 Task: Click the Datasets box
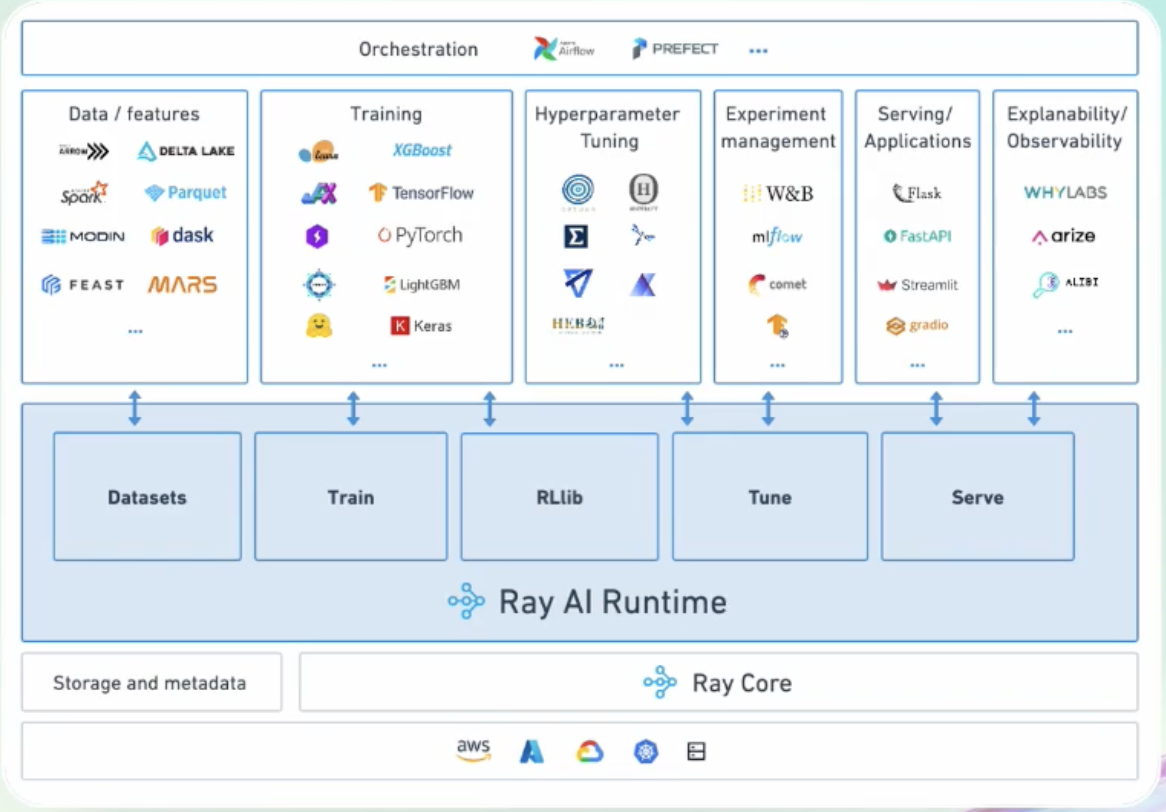[x=147, y=496]
